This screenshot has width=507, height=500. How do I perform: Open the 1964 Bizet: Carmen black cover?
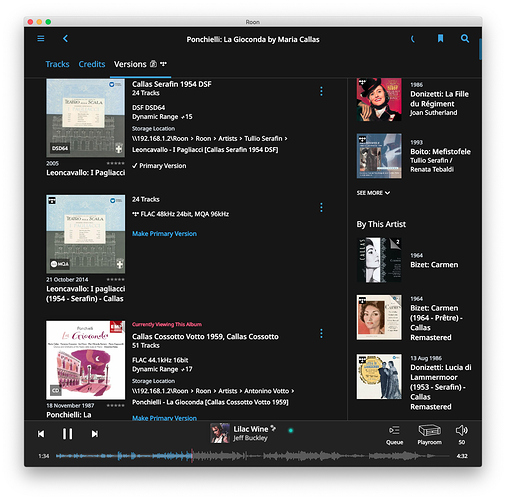pos(379,260)
